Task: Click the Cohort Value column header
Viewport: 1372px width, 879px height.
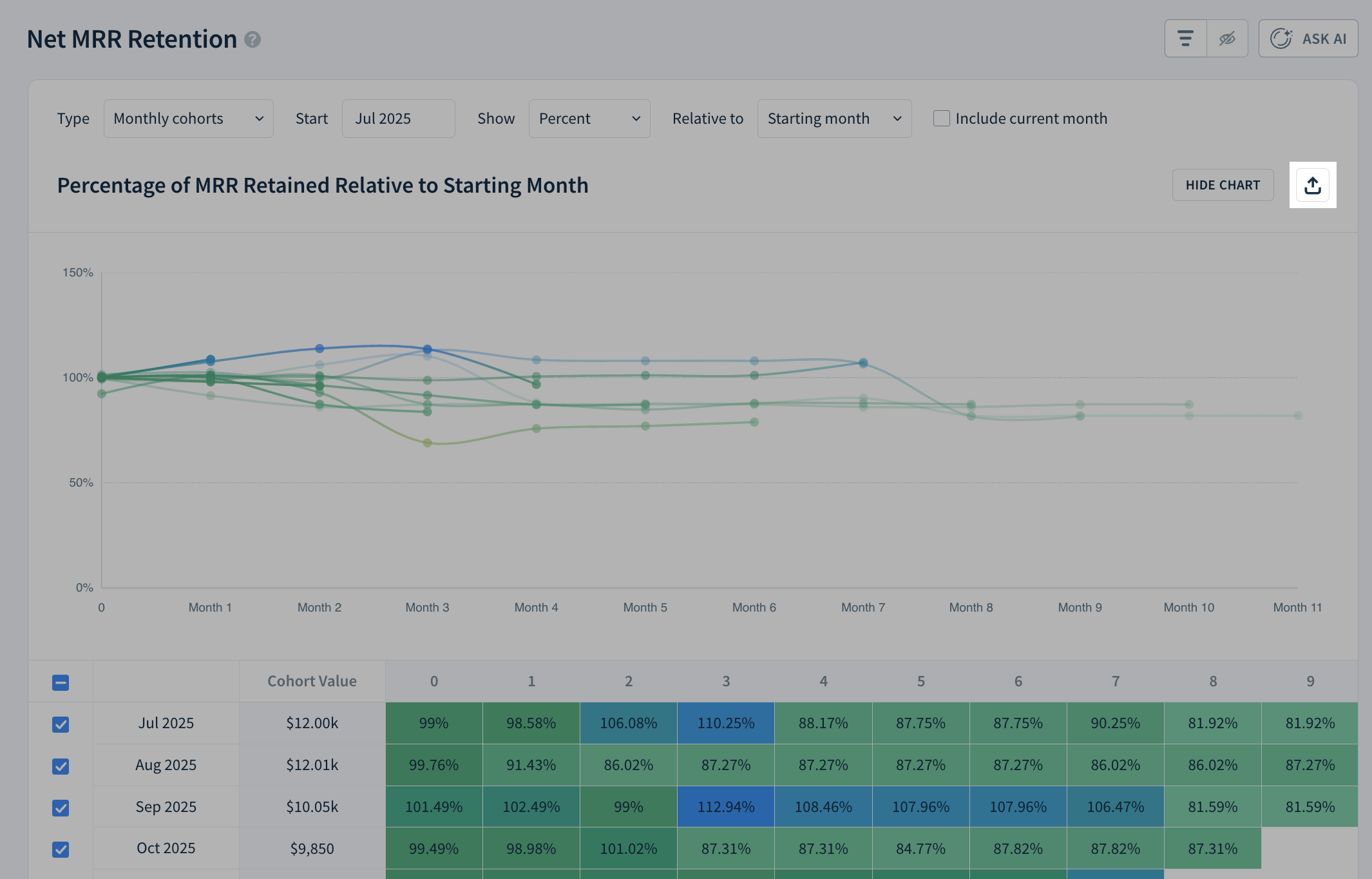Action: (x=312, y=681)
